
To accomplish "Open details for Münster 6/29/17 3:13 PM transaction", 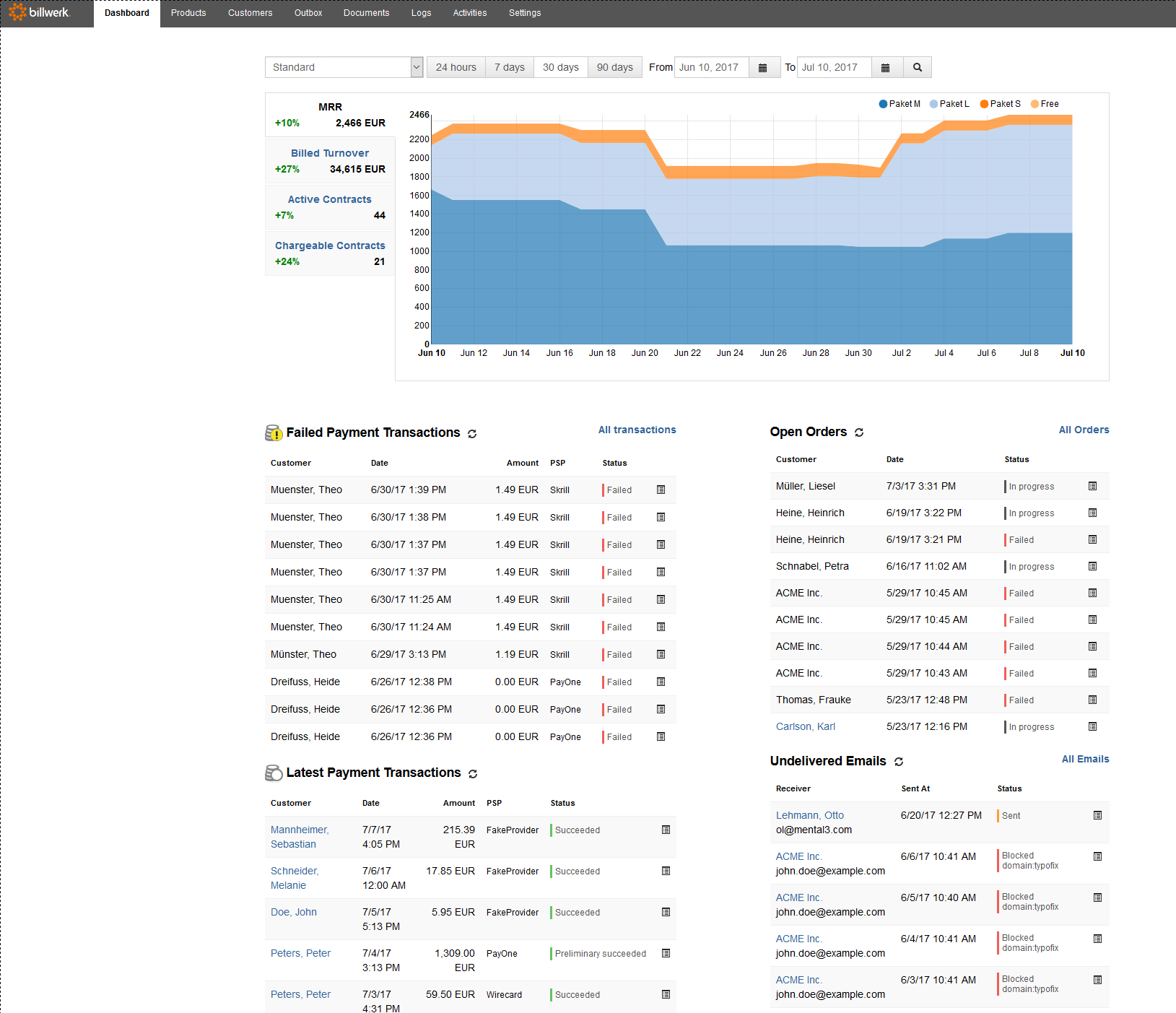I will click(661, 654).
